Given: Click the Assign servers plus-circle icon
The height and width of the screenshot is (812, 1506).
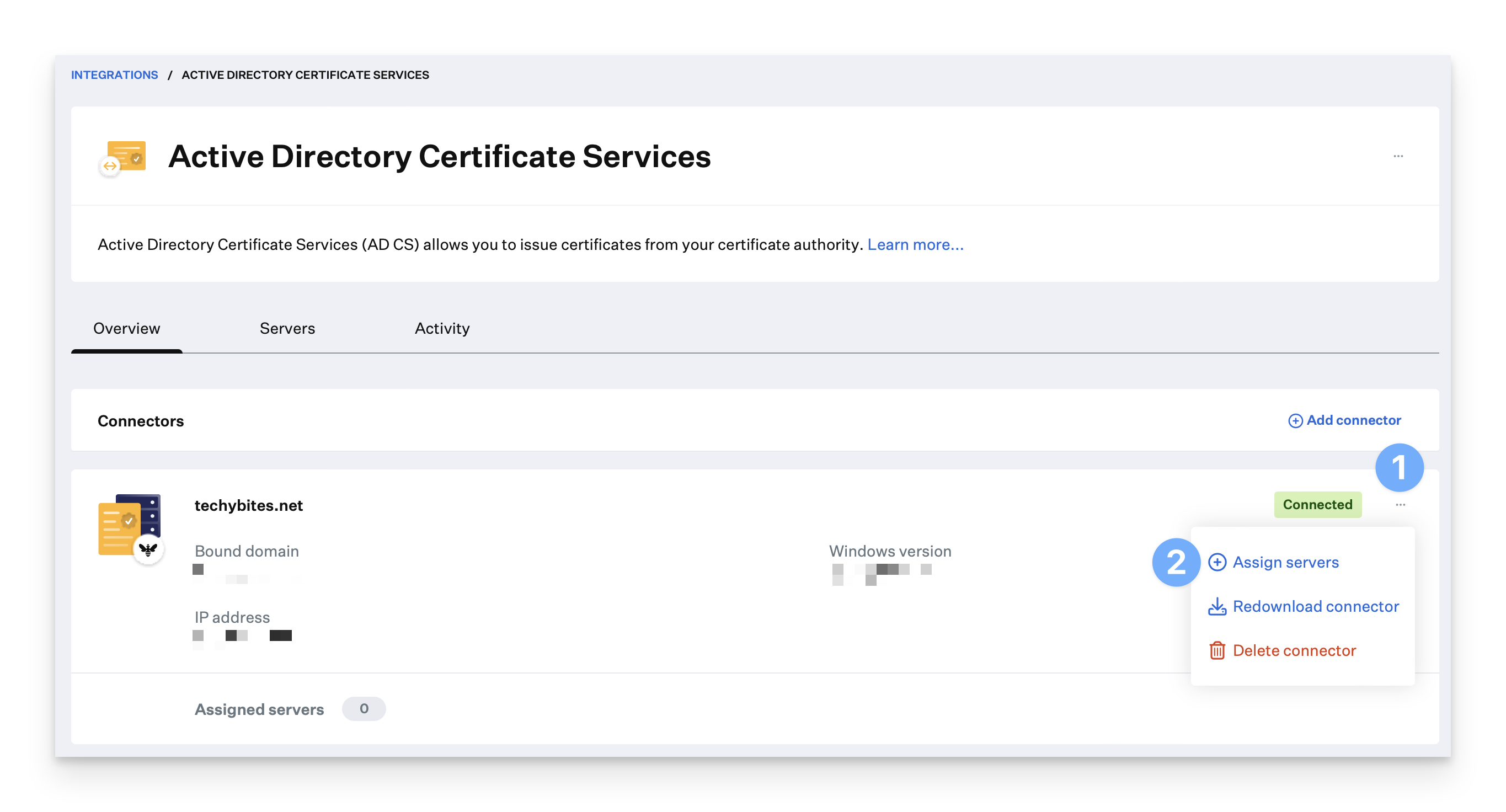Looking at the screenshot, I should point(1217,562).
